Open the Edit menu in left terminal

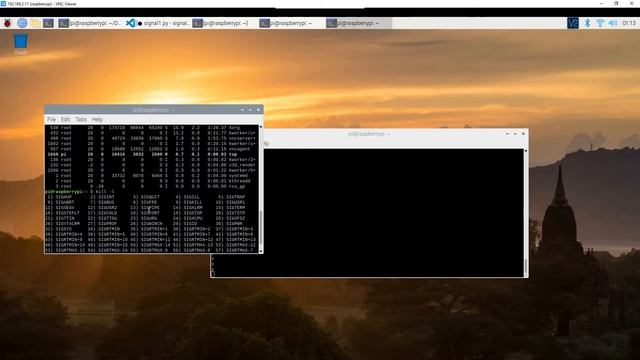pos(65,119)
